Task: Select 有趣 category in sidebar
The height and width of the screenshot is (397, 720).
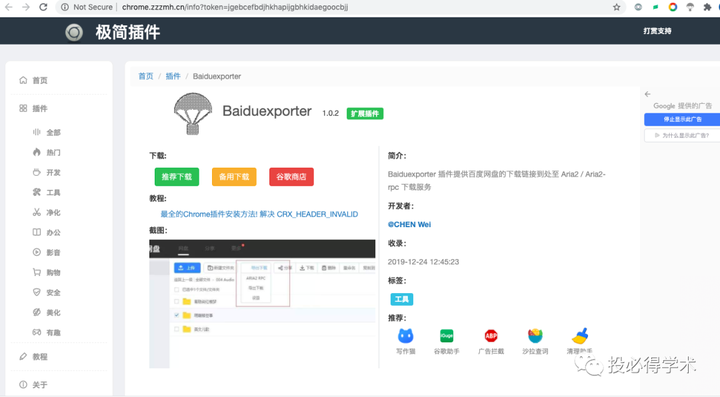Action: [x=47, y=332]
